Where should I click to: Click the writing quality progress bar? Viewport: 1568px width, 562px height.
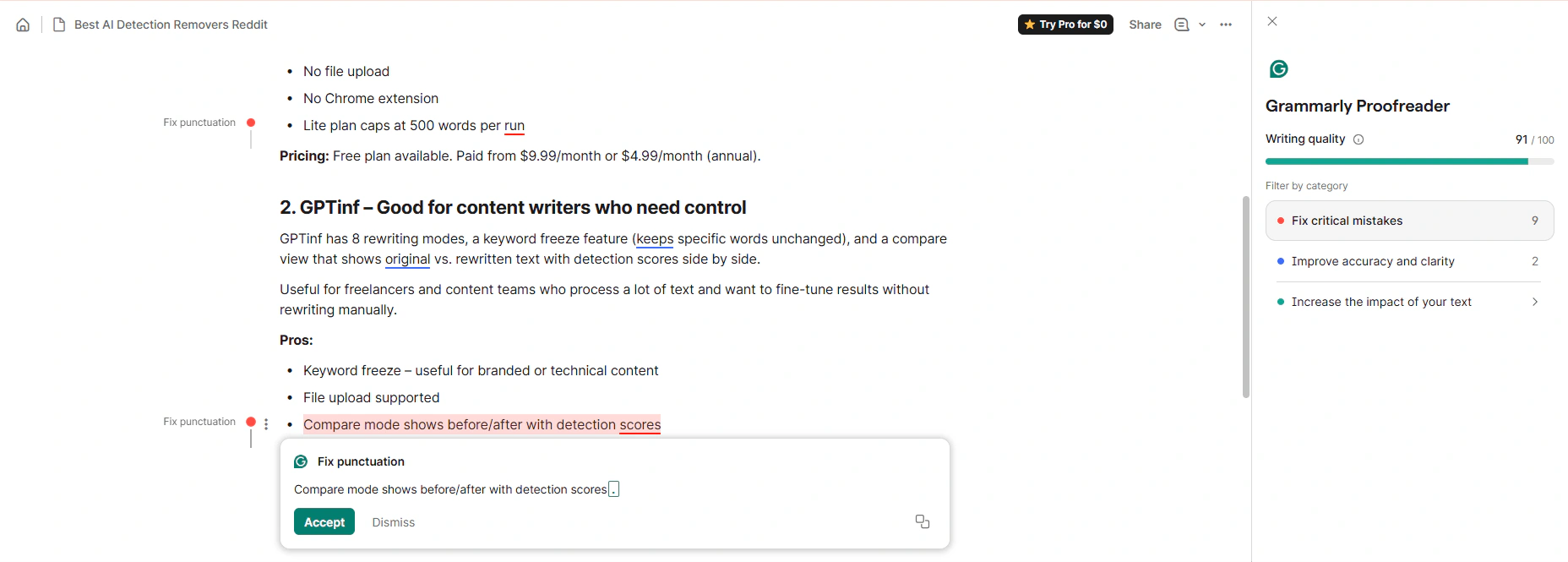[x=1409, y=161]
